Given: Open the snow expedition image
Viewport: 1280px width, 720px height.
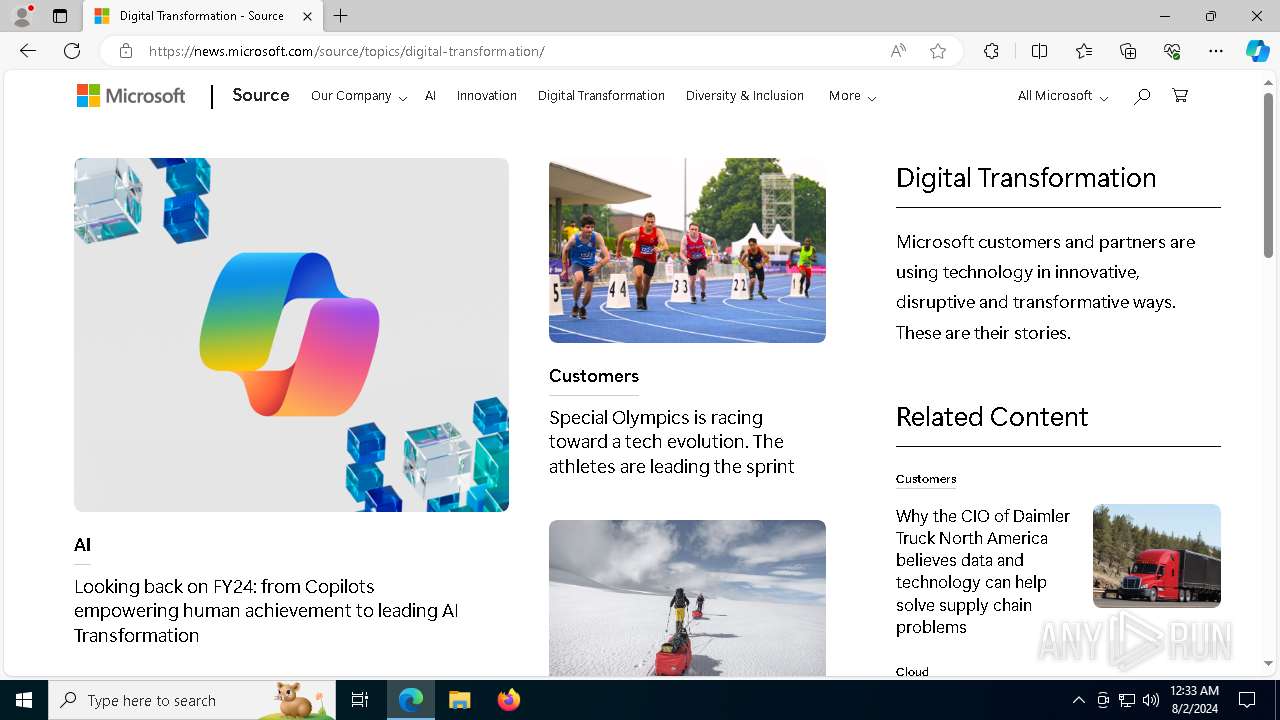Looking at the screenshot, I should pyautogui.click(x=687, y=598).
